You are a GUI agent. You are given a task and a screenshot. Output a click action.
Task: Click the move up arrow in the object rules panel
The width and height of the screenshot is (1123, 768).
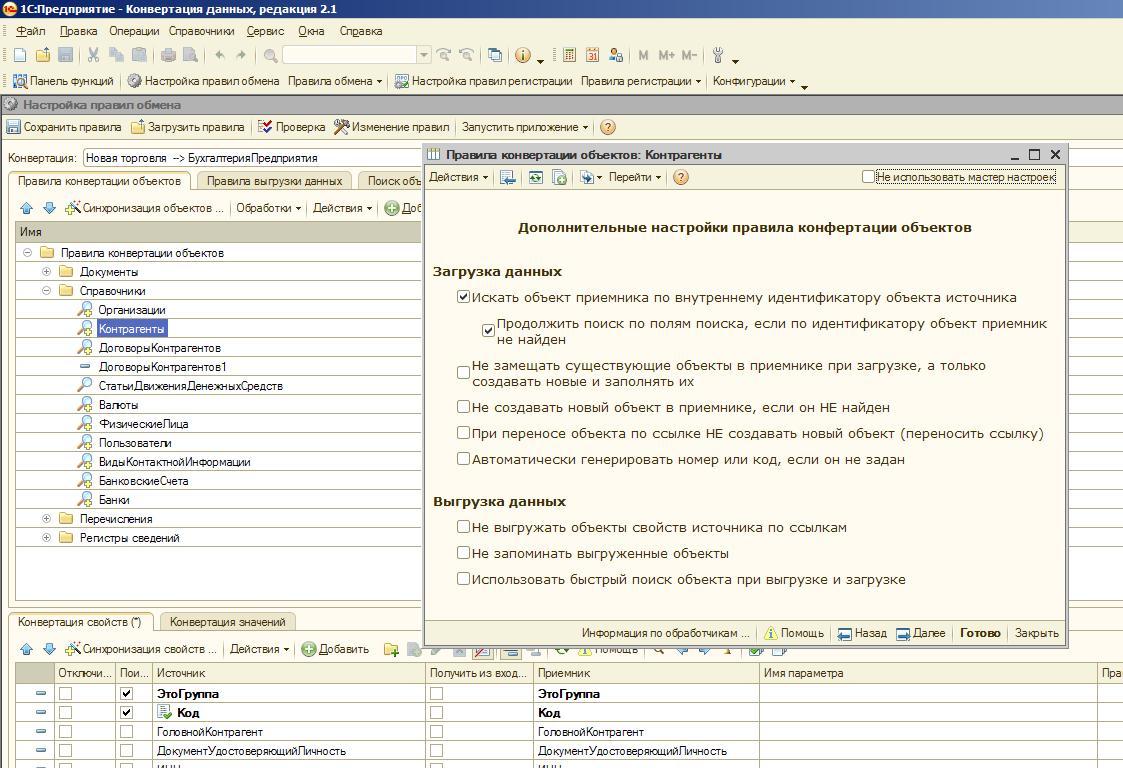27,208
